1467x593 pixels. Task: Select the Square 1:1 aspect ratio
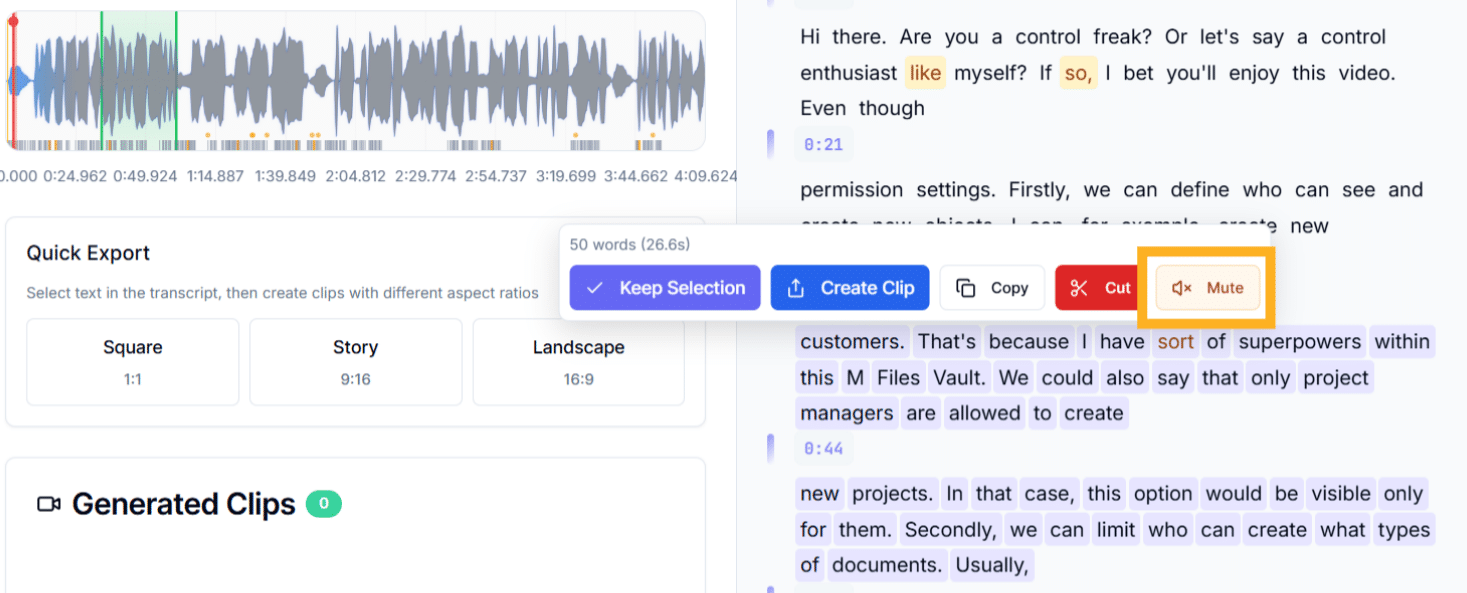(x=132, y=361)
